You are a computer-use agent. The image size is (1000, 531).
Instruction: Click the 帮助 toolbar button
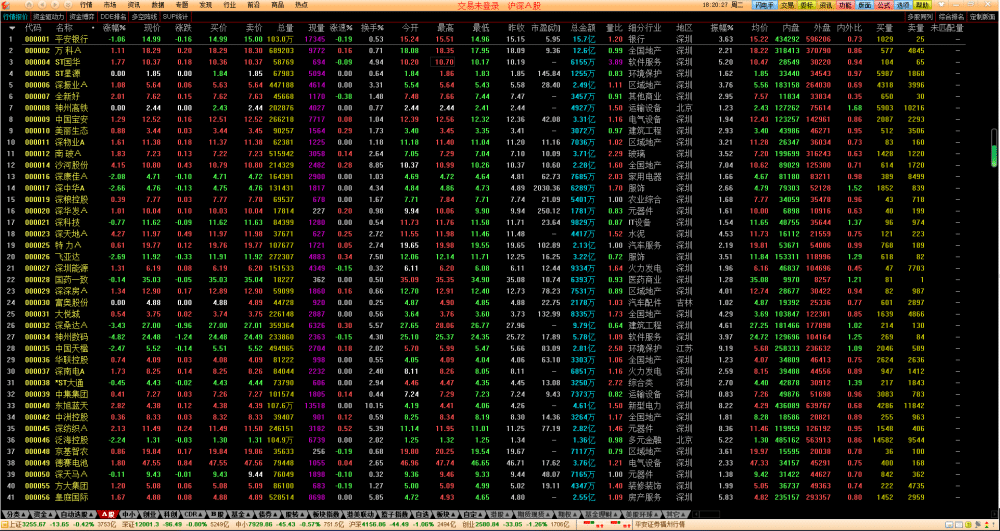pos(922,4)
